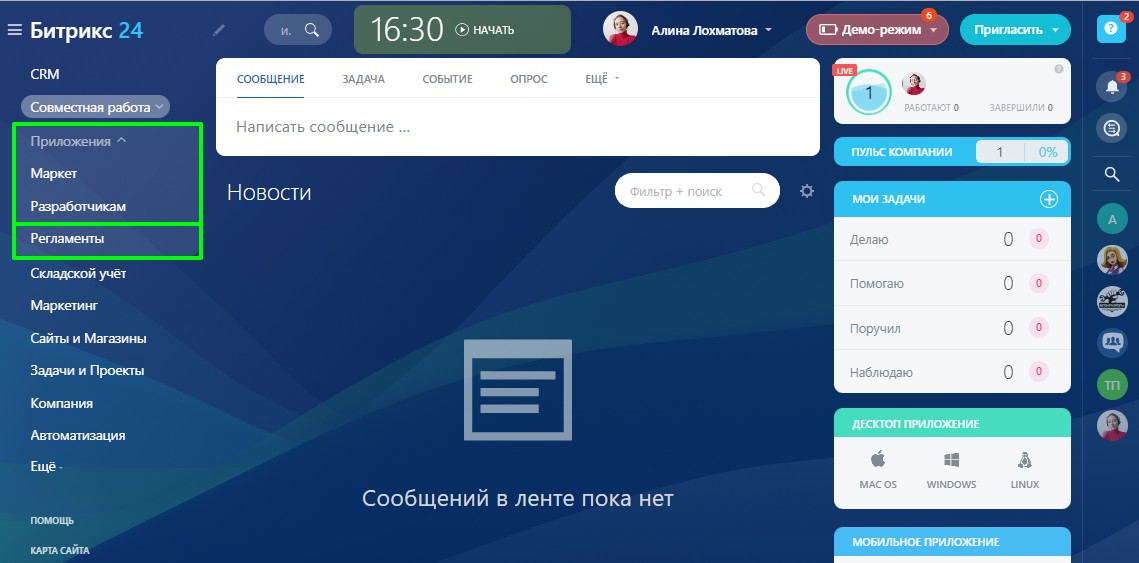The image size is (1139, 563).
Task: Click the 0% pulse indicator
Action: tap(1047, 153)
